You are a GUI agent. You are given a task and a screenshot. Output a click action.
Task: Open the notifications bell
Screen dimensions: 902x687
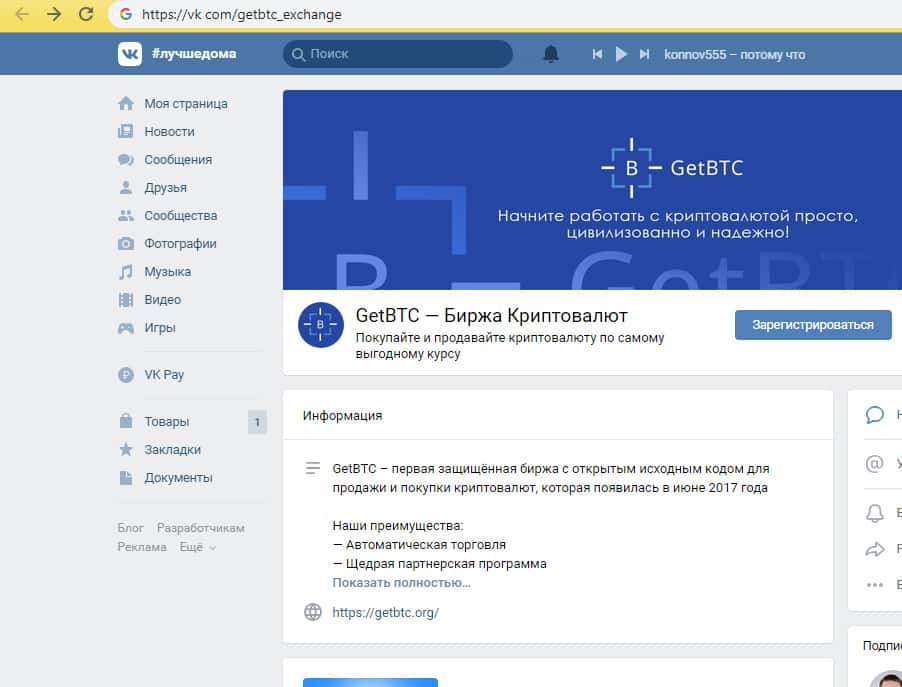click(551, 54)
